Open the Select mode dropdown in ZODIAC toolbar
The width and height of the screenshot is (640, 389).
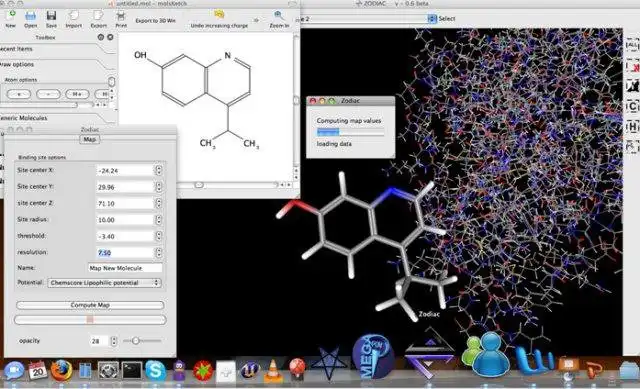(x=432, y=18)
